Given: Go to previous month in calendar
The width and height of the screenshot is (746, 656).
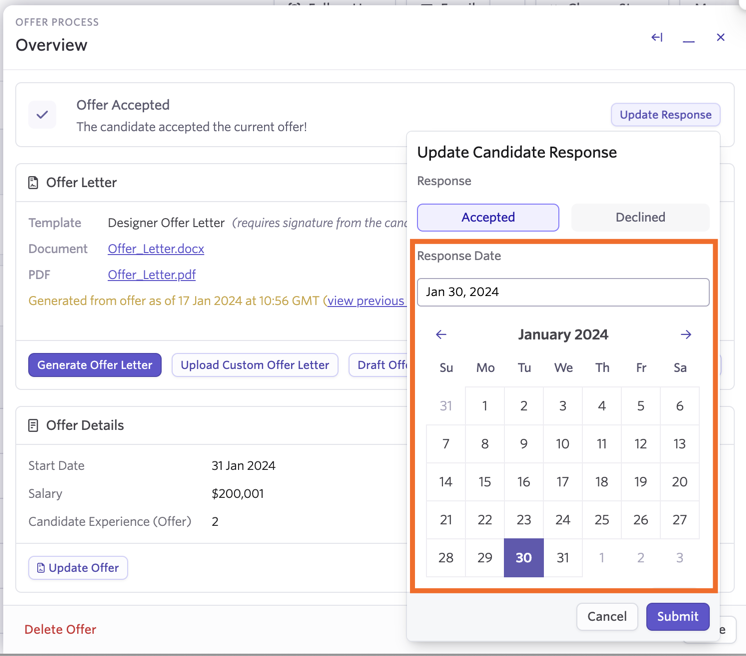Looking at the screenshot, I should click(x=441, y=334).
